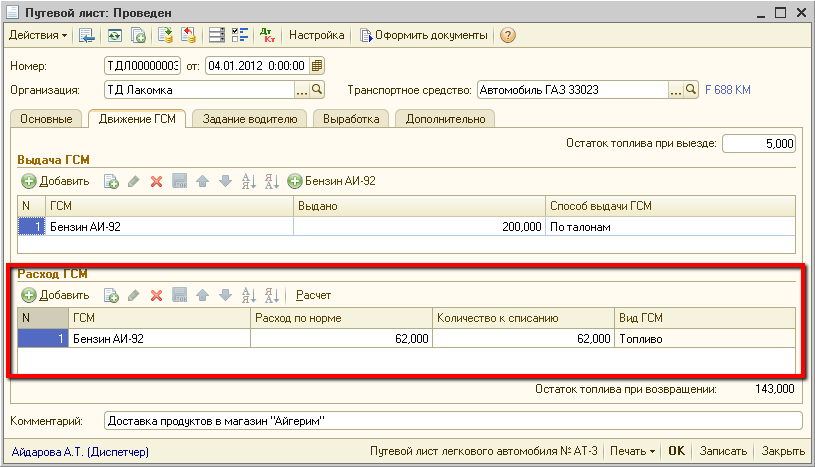Switch to the Основные tab

pos(45,119)
